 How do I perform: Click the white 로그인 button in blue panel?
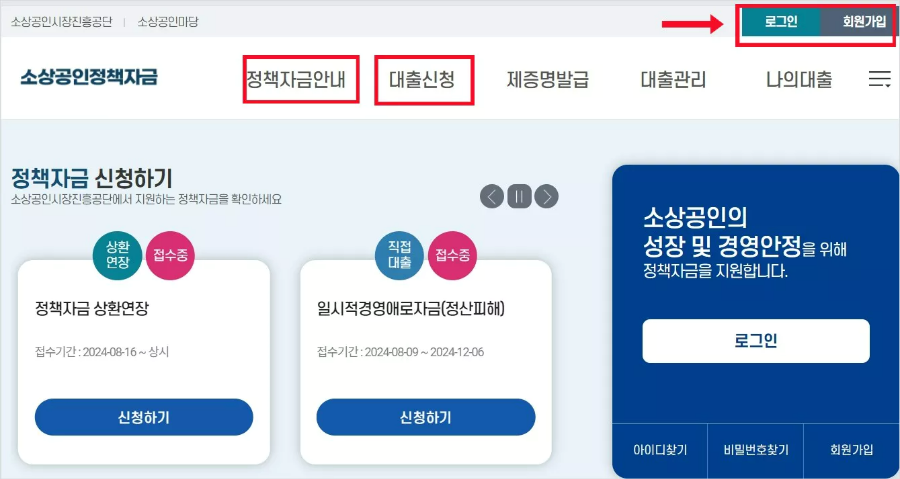tap(756, 341)
